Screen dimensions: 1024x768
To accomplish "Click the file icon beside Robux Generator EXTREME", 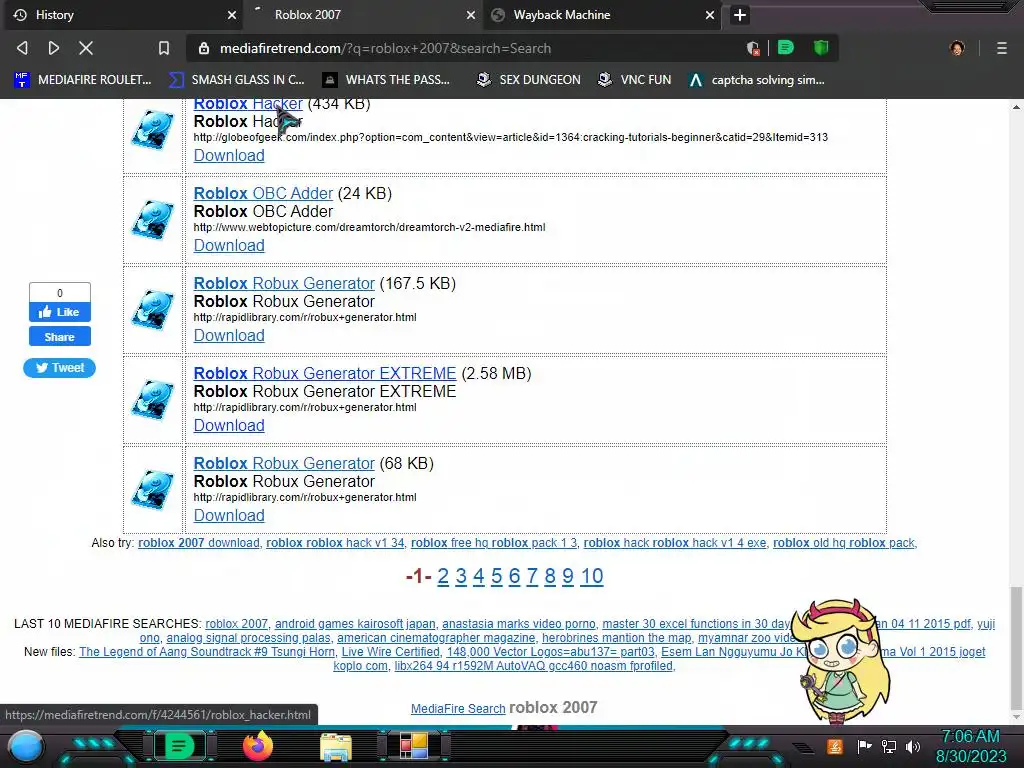I will point(153,400).
